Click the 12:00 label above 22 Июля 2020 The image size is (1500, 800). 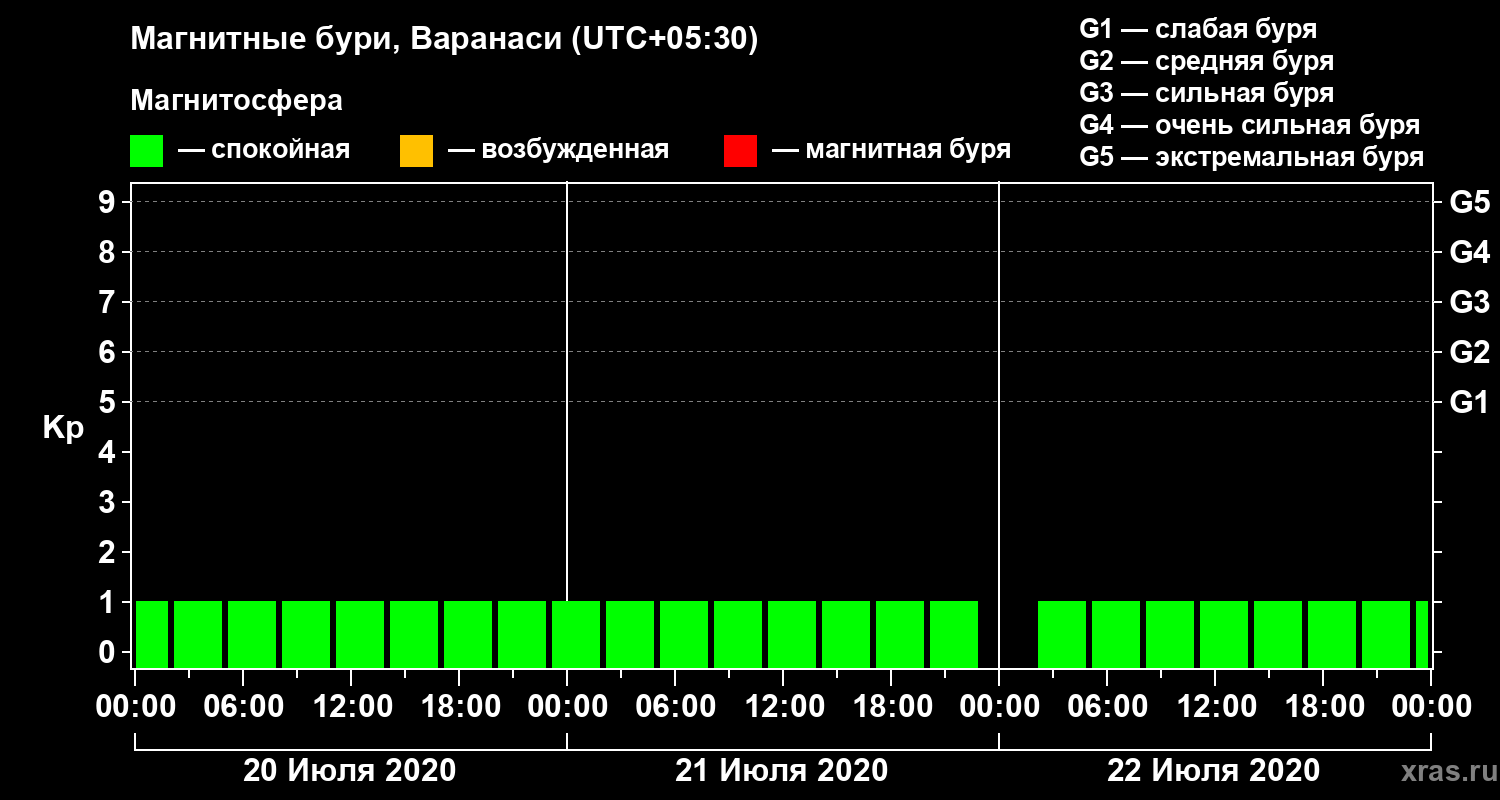coord(1215,706)
